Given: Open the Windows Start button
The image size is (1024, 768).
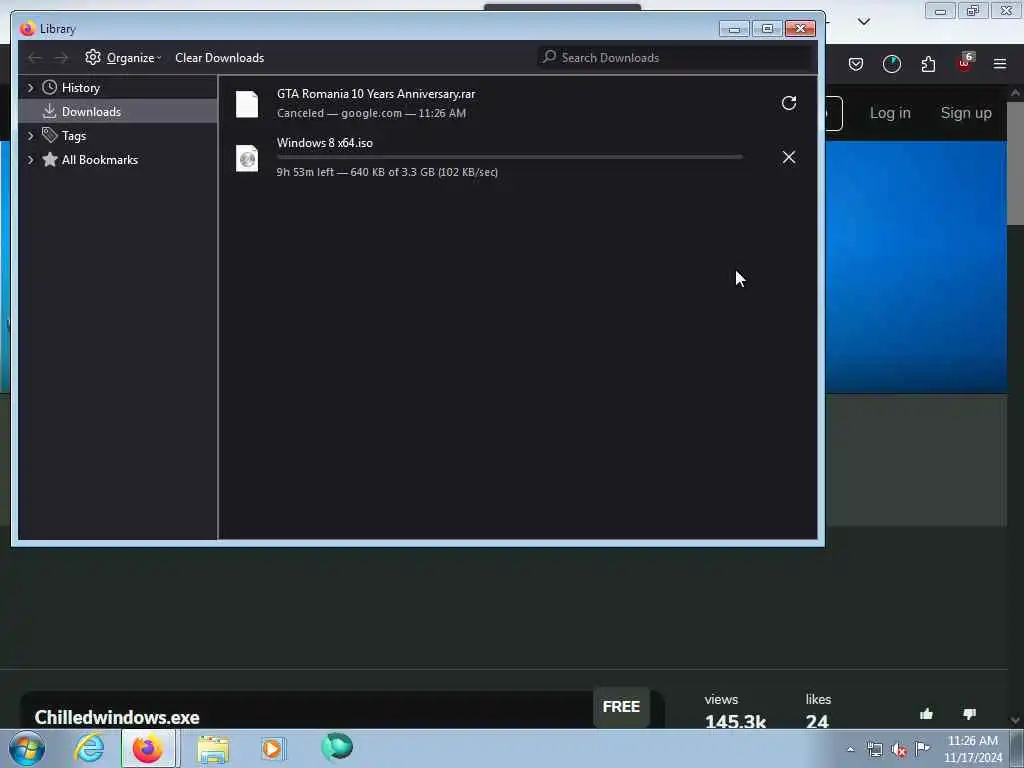Looking at the screenshot, I should pyautogui.click(x=27, y=748).
